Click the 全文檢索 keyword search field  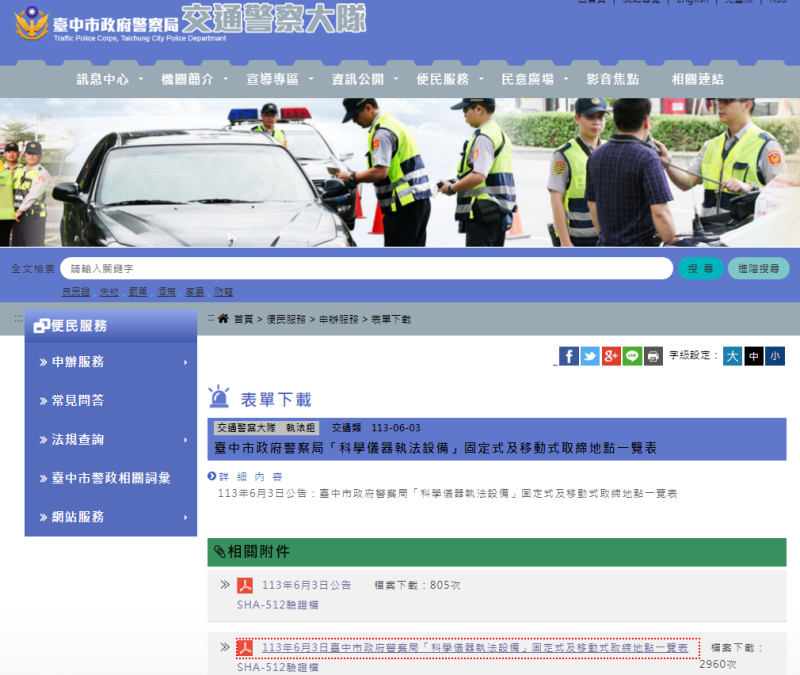coord(366,269)
